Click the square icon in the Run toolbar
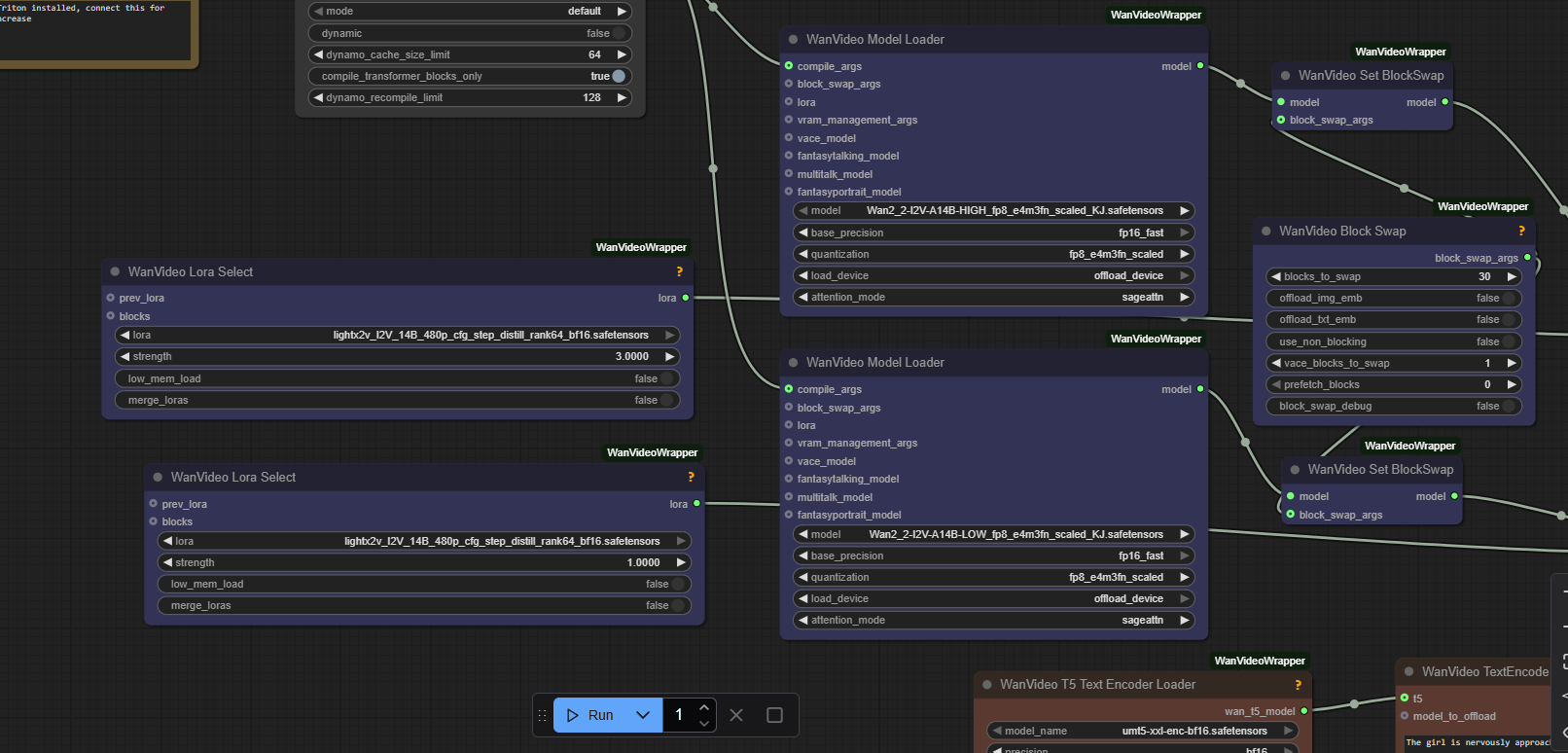 pos(774,715)
